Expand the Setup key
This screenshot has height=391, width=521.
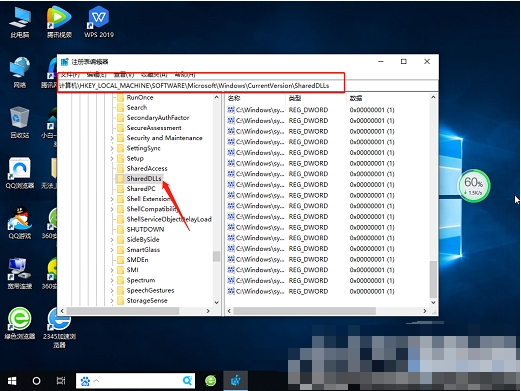112,158
